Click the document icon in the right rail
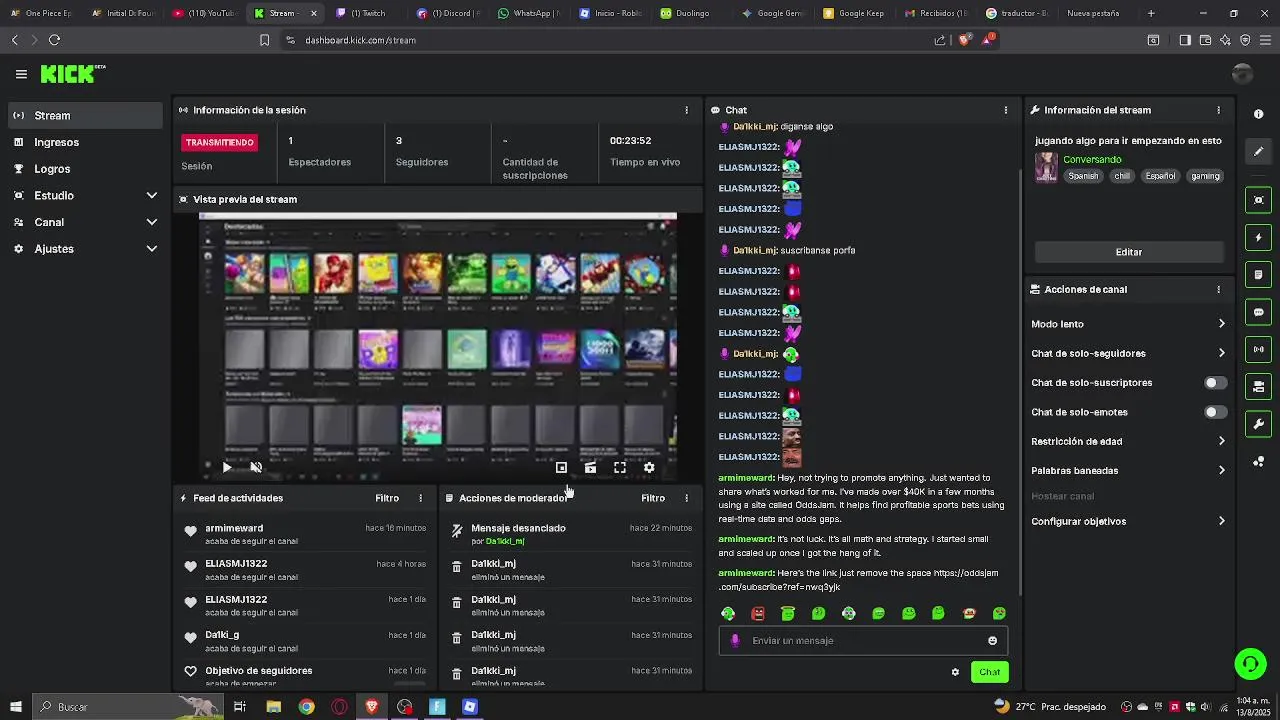This screenshot has height=720, width=1280. 1258,275
